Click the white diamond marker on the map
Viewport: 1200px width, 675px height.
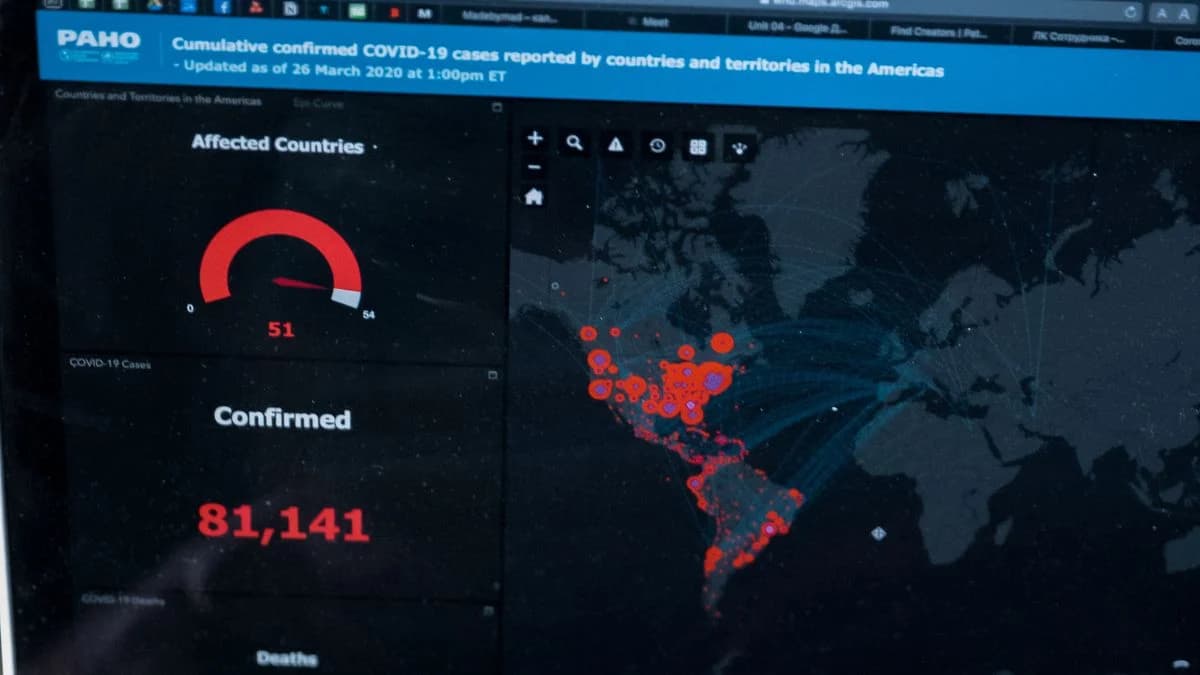coord(877,533)
